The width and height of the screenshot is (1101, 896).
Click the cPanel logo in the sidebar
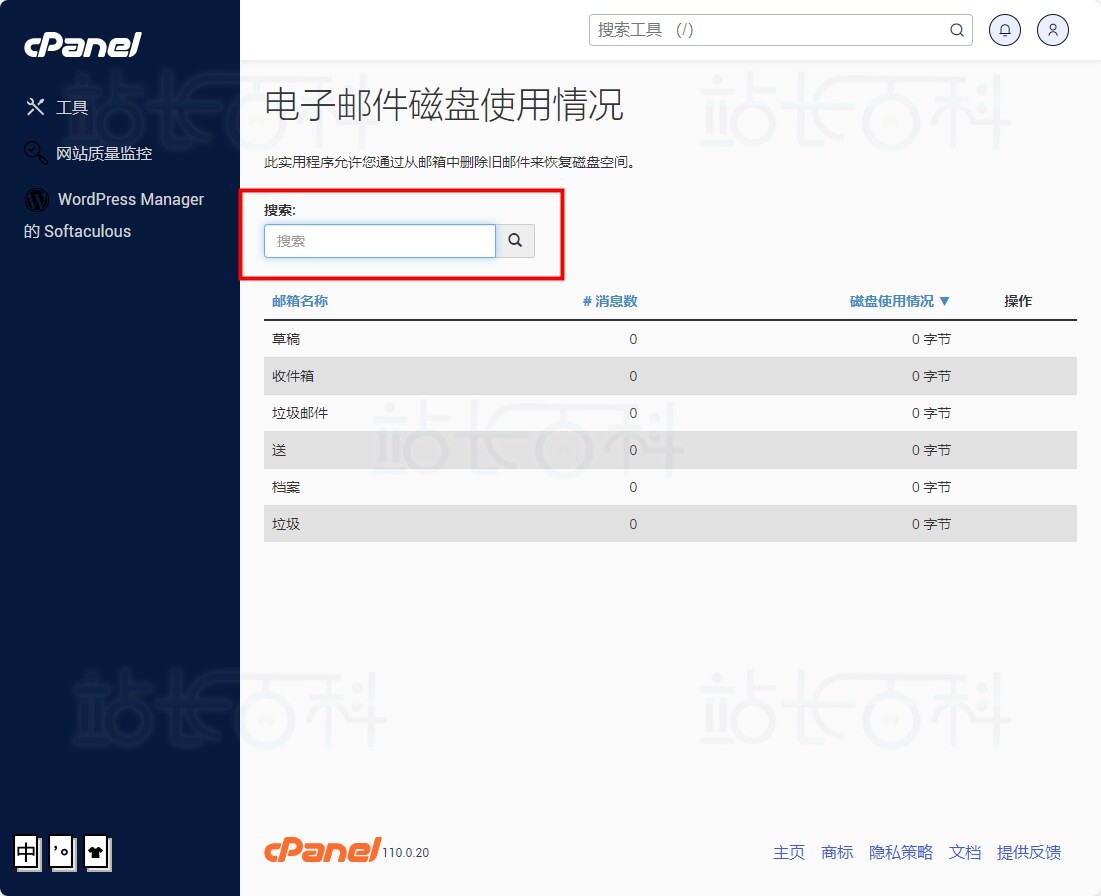[x=83, y=45]
